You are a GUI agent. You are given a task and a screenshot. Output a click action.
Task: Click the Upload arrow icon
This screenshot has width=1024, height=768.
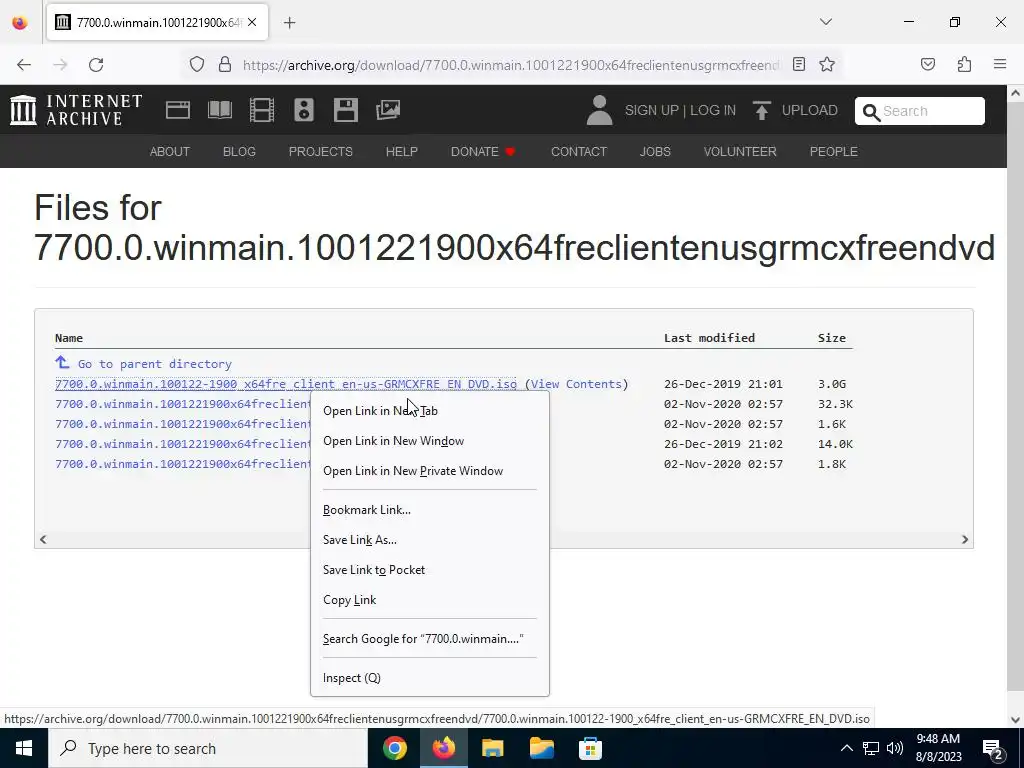(761, 110)
